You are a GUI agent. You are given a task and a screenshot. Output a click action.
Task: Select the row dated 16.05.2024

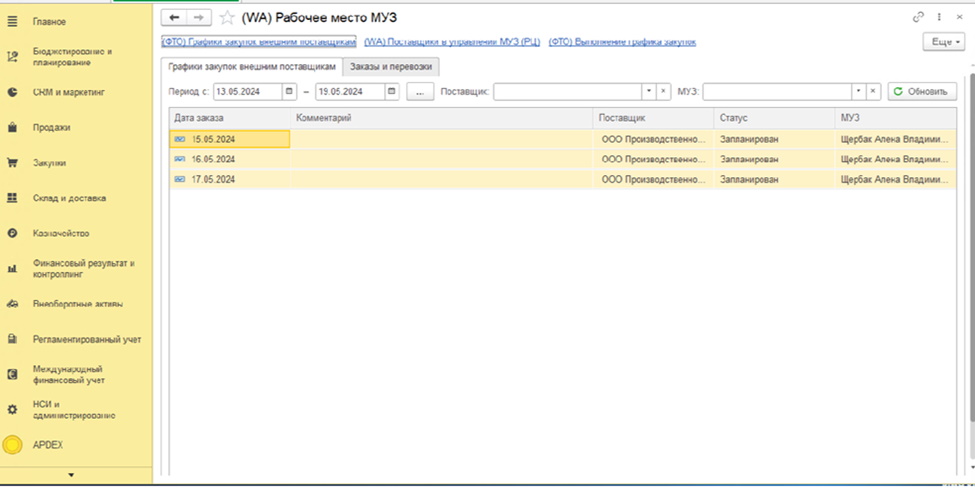(213, 159)
